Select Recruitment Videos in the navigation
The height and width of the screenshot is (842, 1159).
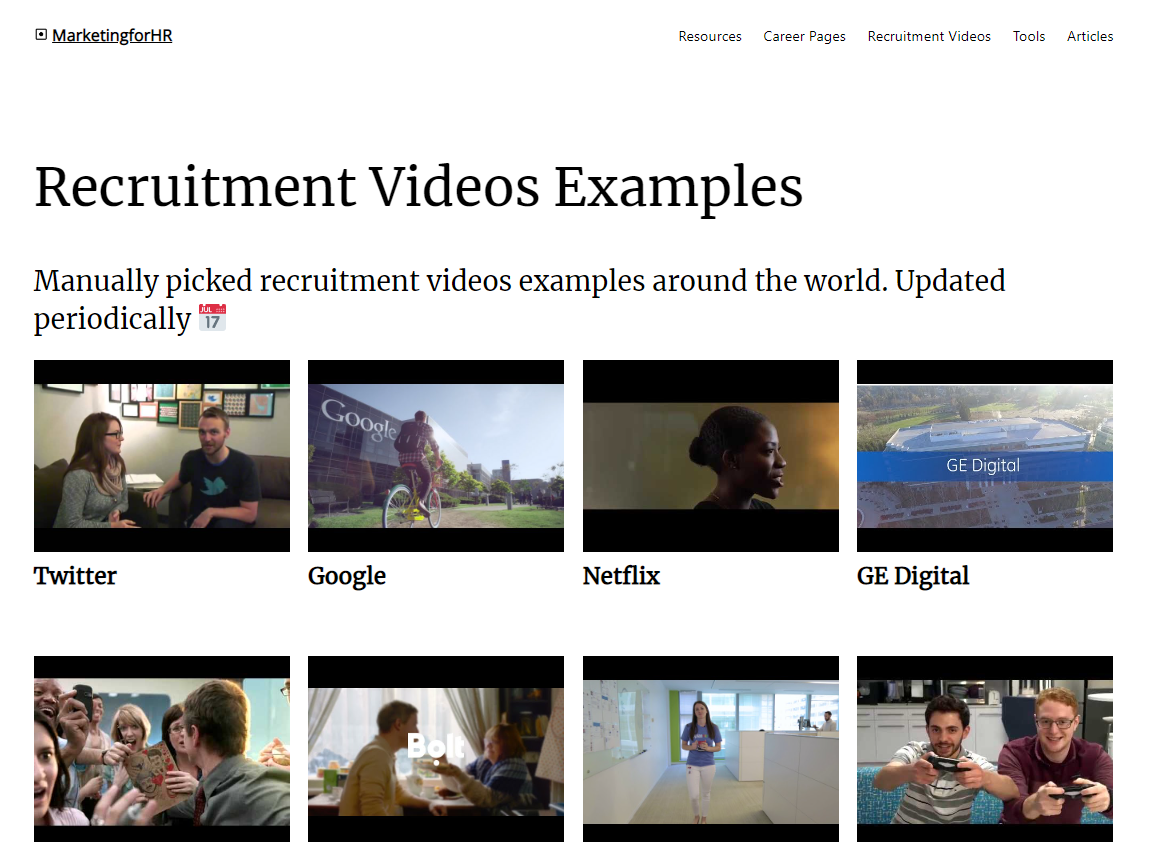click(929, 36)
